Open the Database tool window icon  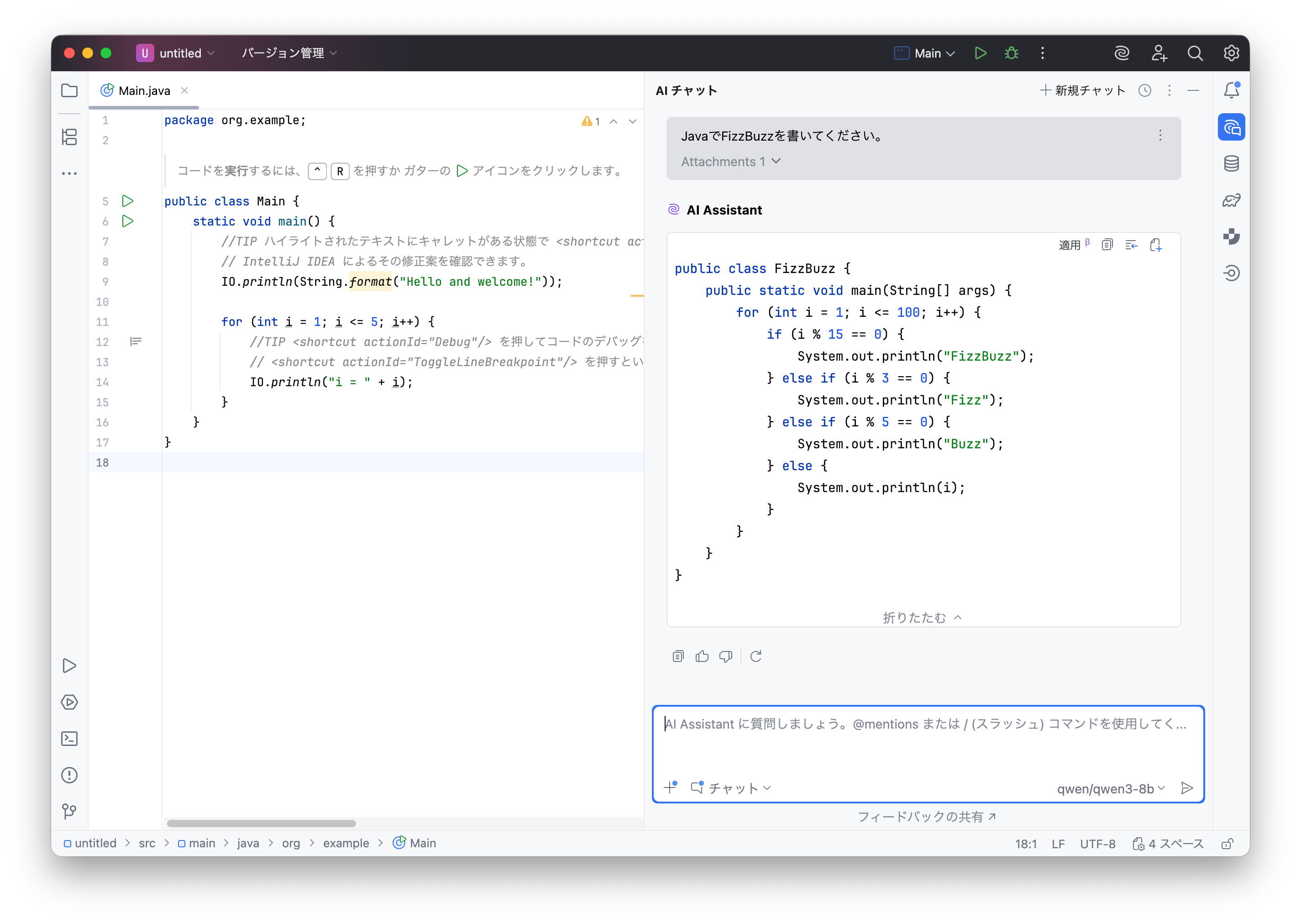[x=1231, y=164]
